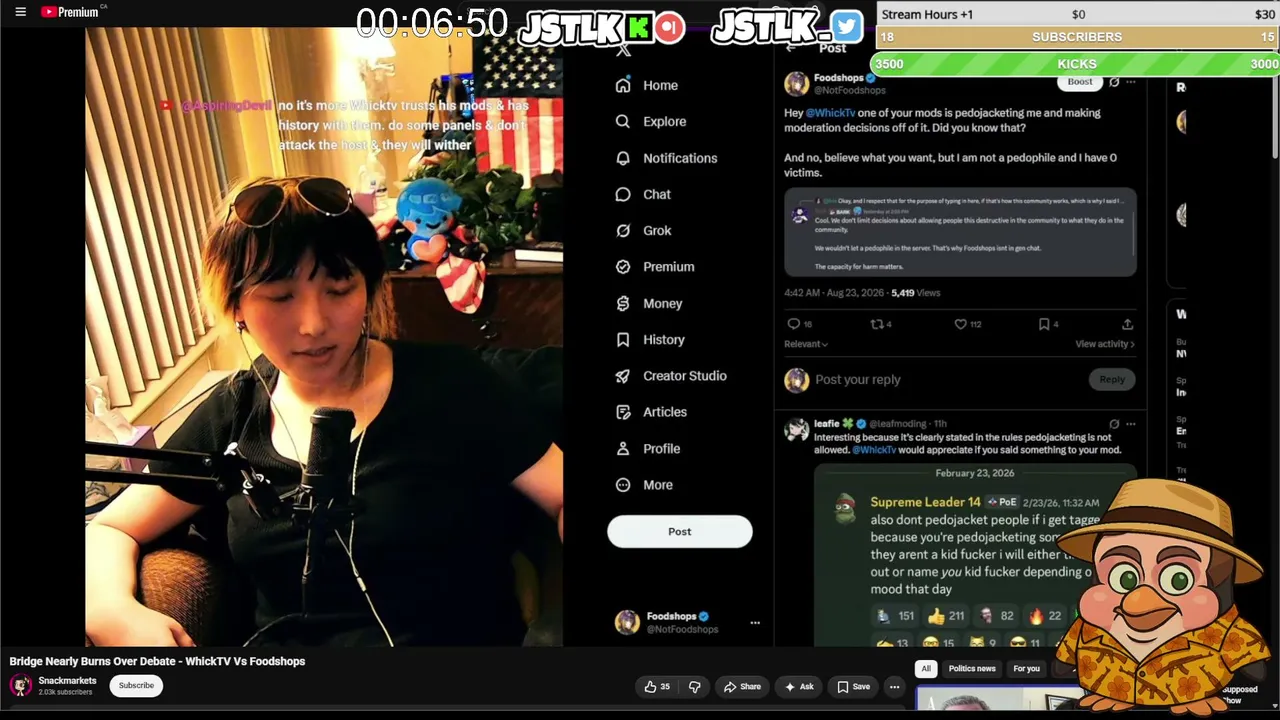
Task: Open @WhickTv mention in leafie's reply
Action: click(874, 450)
